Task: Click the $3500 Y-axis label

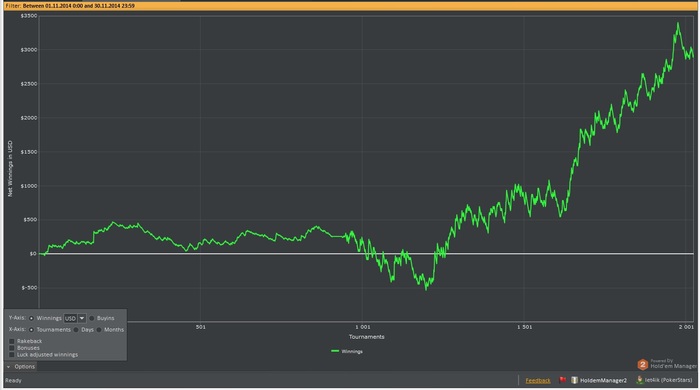Action: tap(29, 16)
